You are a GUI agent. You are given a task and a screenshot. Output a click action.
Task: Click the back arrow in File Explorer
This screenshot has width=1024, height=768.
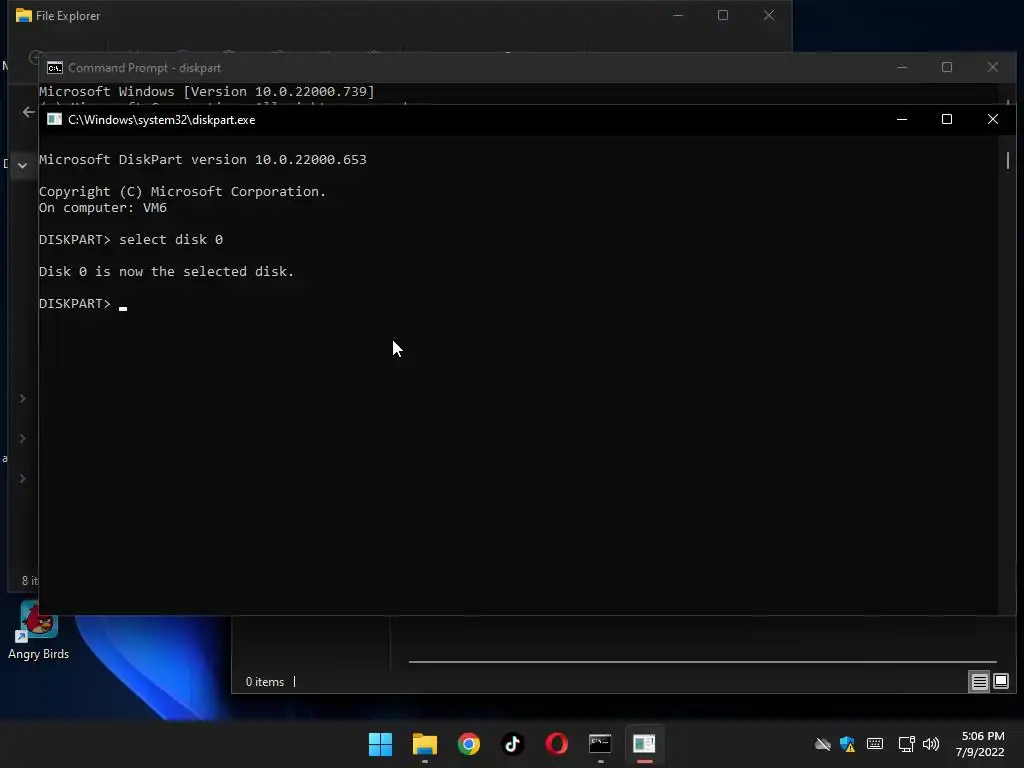28,112
